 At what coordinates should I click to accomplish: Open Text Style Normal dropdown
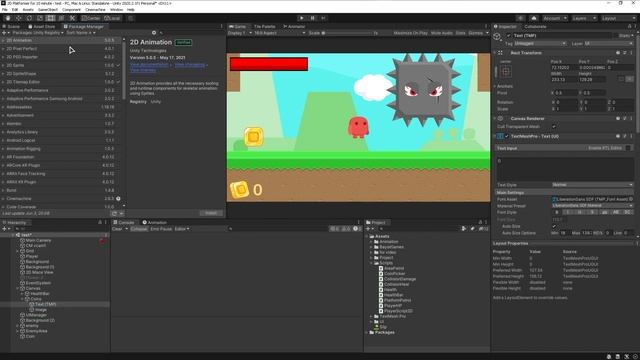pos(592,185)
